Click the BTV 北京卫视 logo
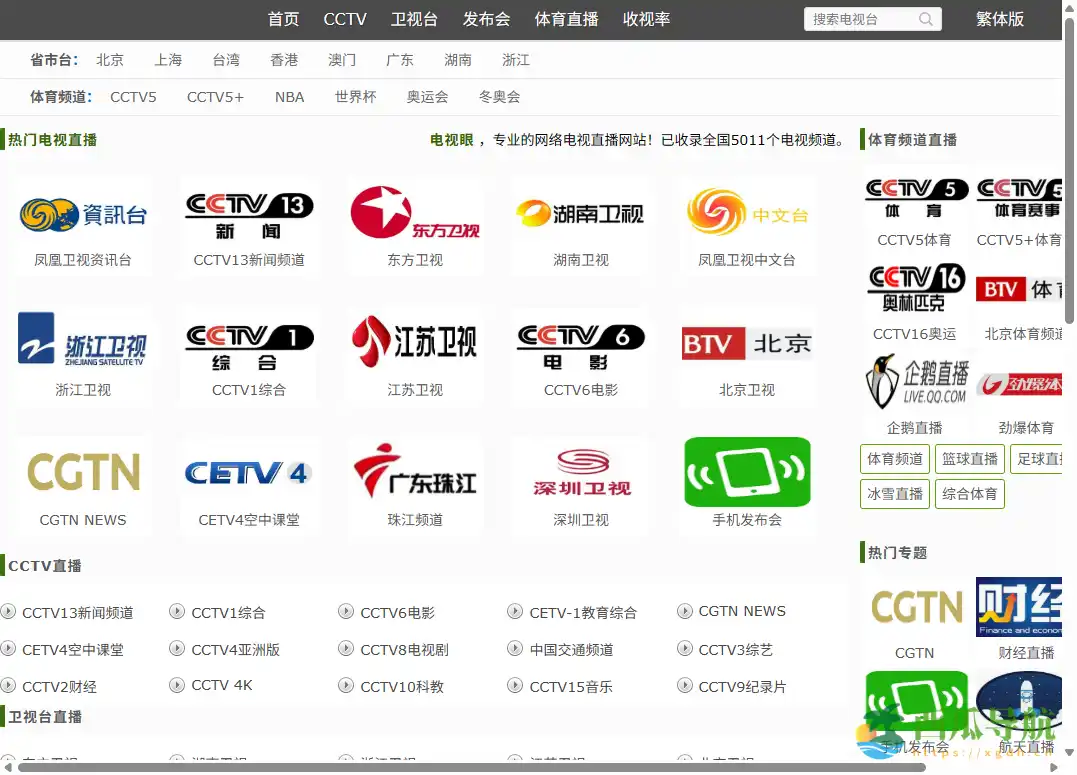This screenshot has width=1077, height=775. [x=747, y=342]
